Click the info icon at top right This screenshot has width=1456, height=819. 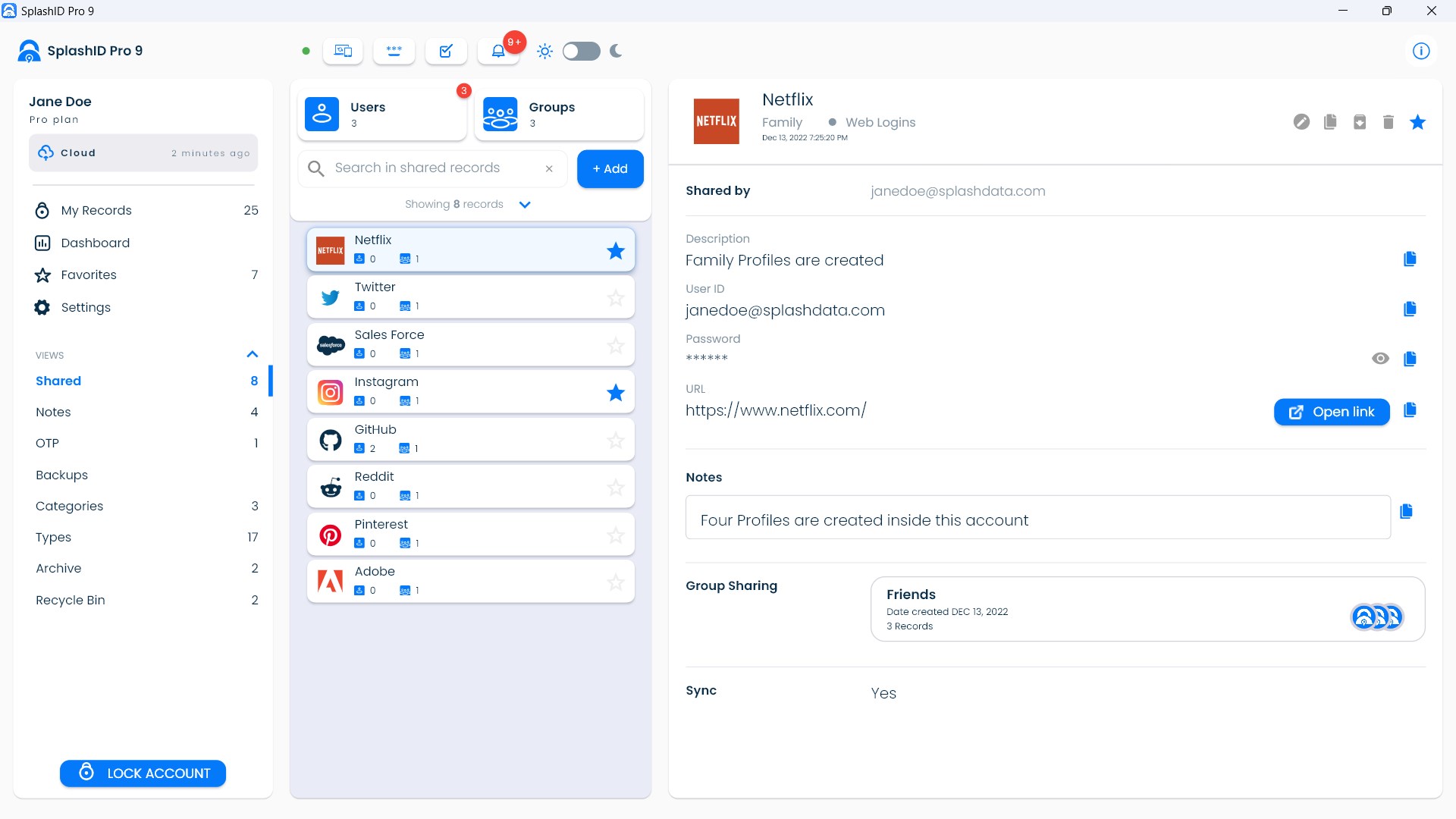tap(1420, 51)
